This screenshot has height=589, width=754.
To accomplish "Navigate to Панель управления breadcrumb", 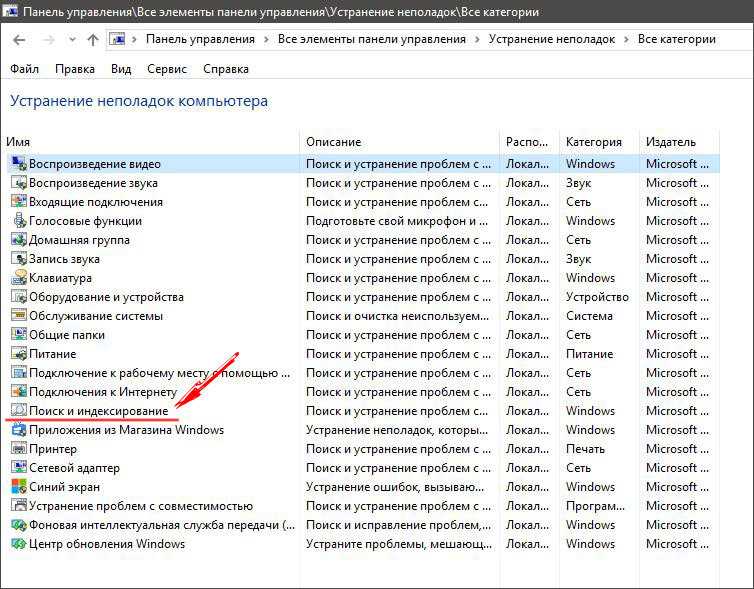I will pos(201,39).
